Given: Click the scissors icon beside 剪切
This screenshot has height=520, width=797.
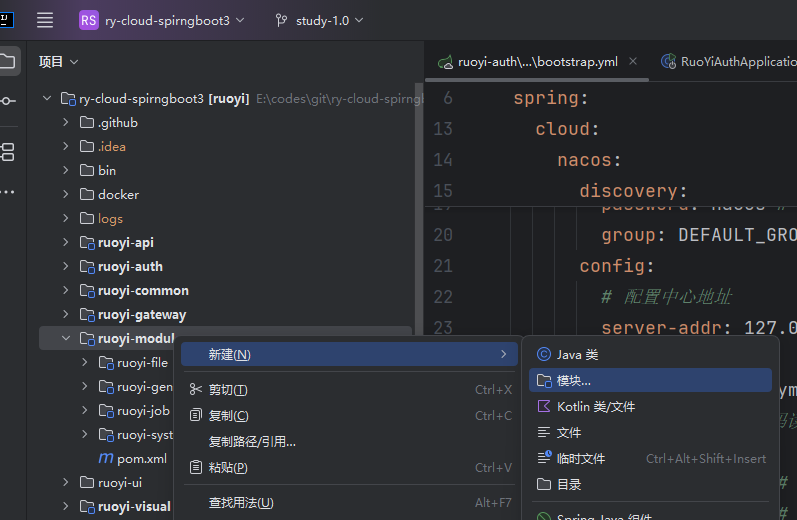Looking at the screenshot, I should click(x=196, y=390).
